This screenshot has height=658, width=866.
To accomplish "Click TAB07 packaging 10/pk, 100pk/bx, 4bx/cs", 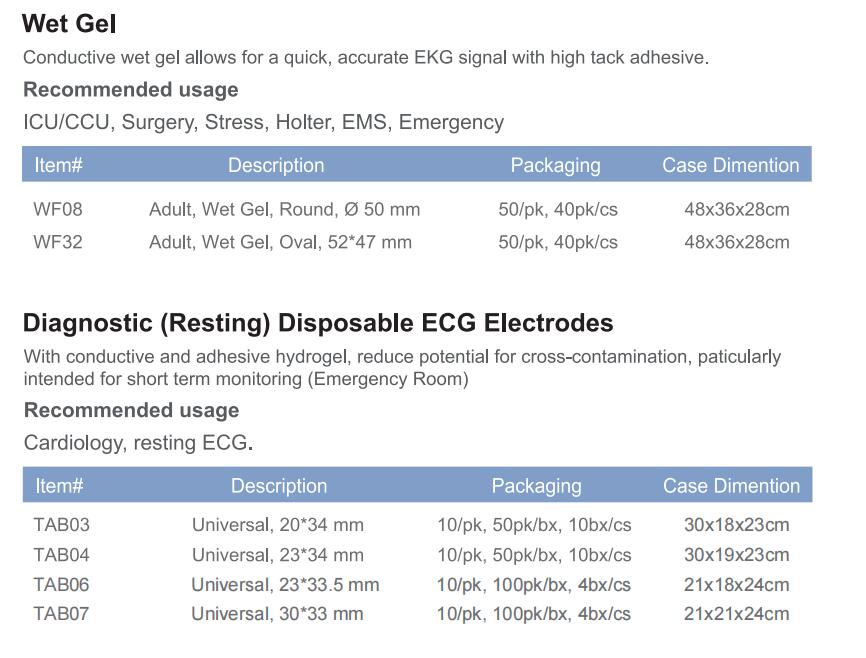I will tap(534, 614).
